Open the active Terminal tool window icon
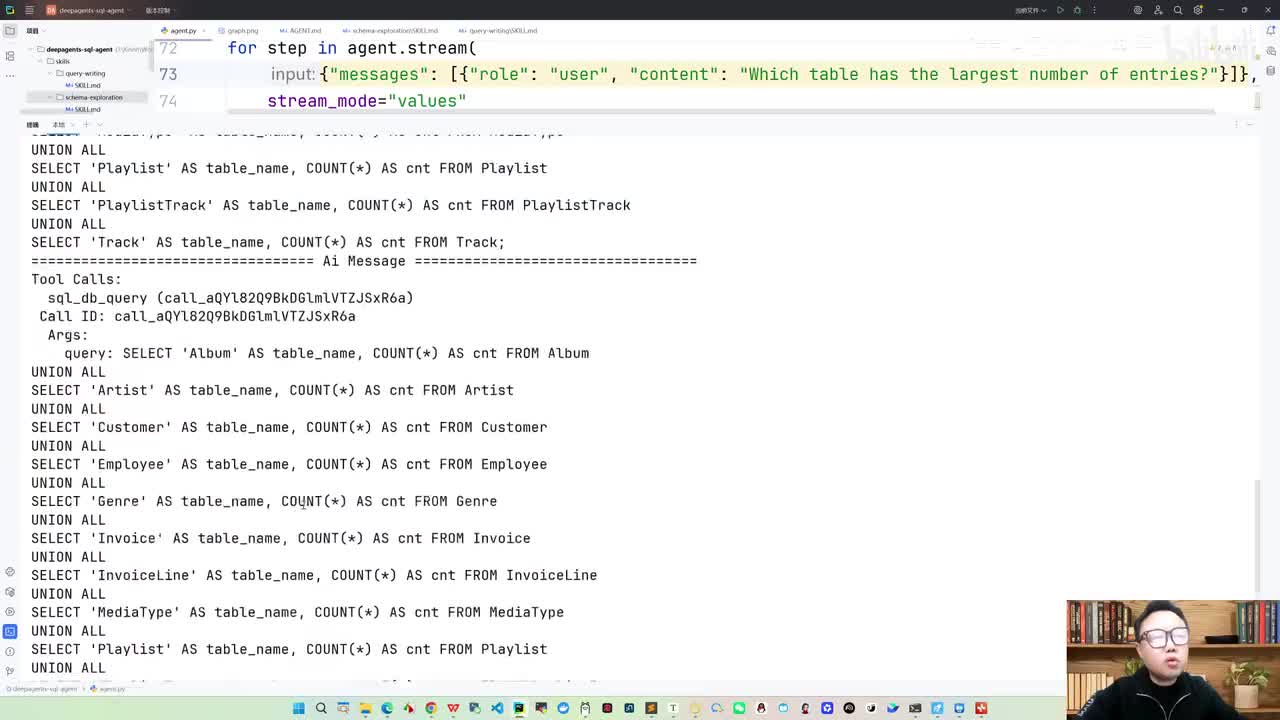1280x720 pixels. [10, 631]
